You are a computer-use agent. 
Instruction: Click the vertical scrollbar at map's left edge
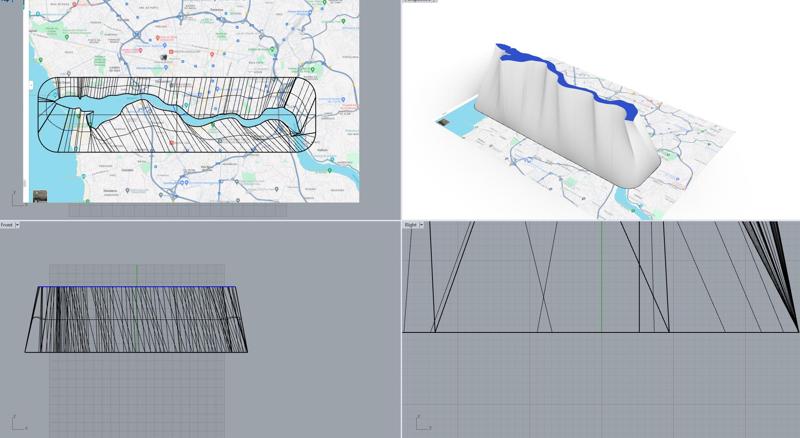pyautogui.click(x=26, y=102)
